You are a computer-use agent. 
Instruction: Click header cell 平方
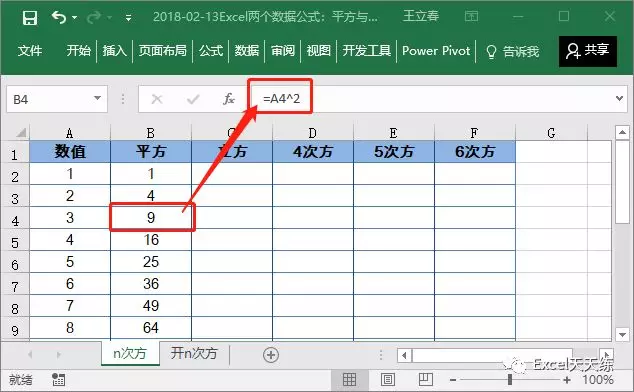151,152
